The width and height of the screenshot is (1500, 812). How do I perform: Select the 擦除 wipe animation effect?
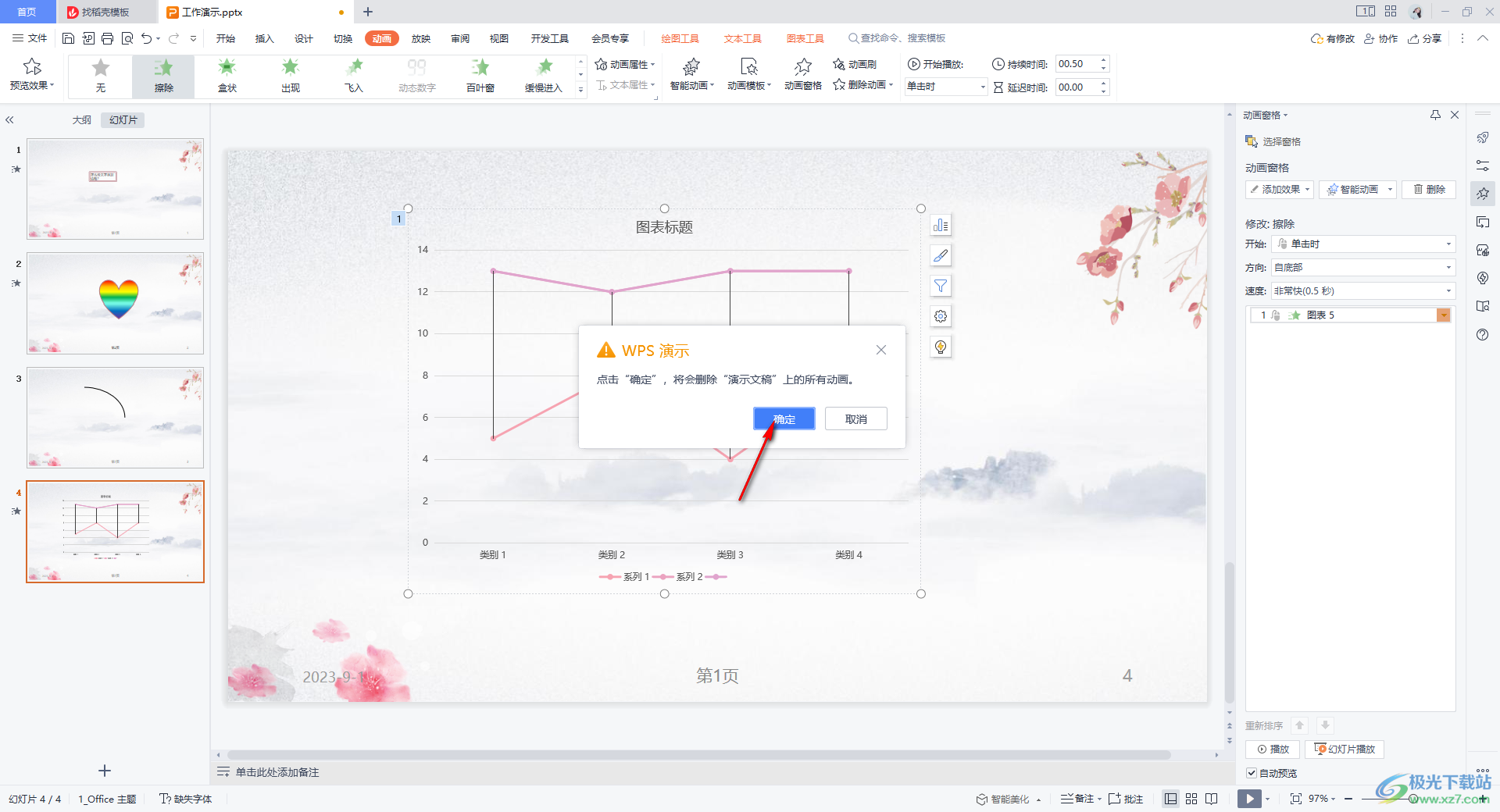click(163, 76)
